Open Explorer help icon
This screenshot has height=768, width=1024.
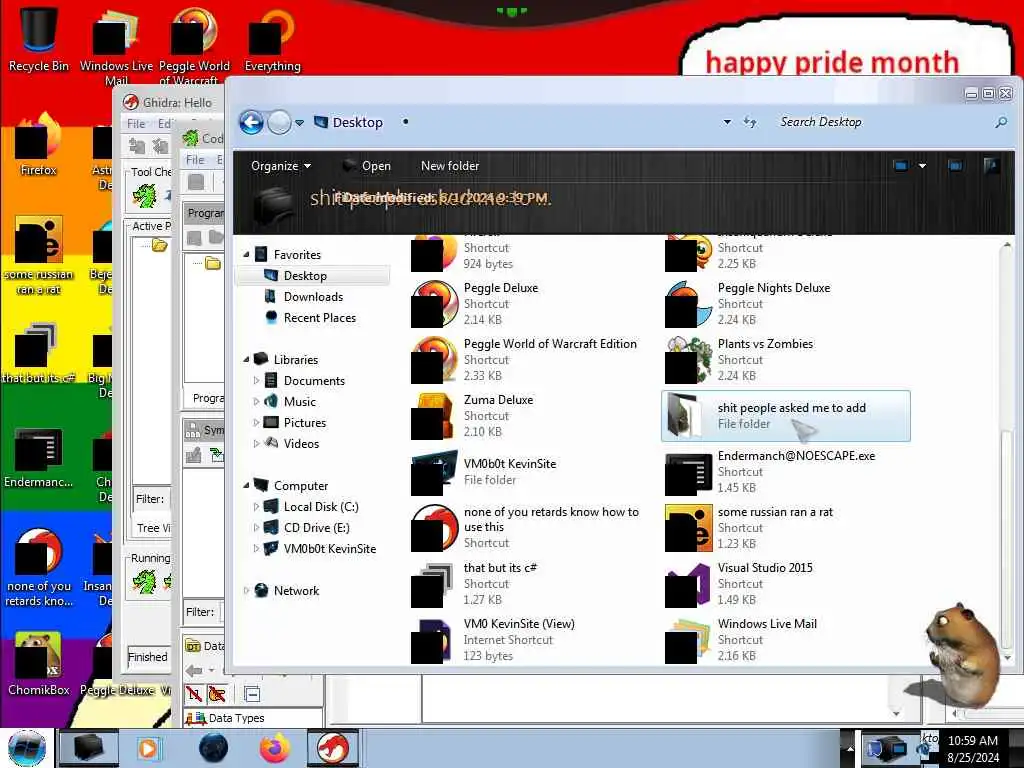coord(992,166)
